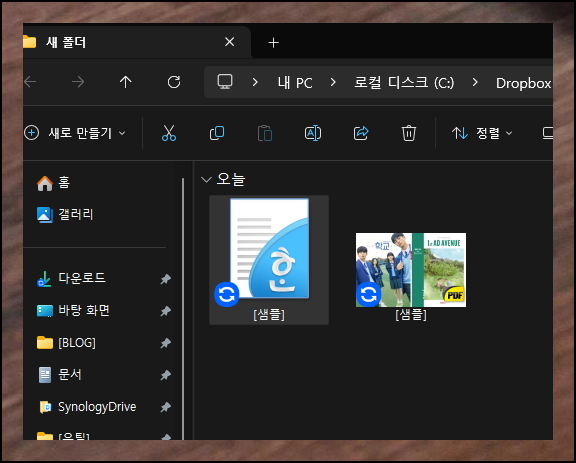Open the 다운로드 folder in sidebar

71,279
